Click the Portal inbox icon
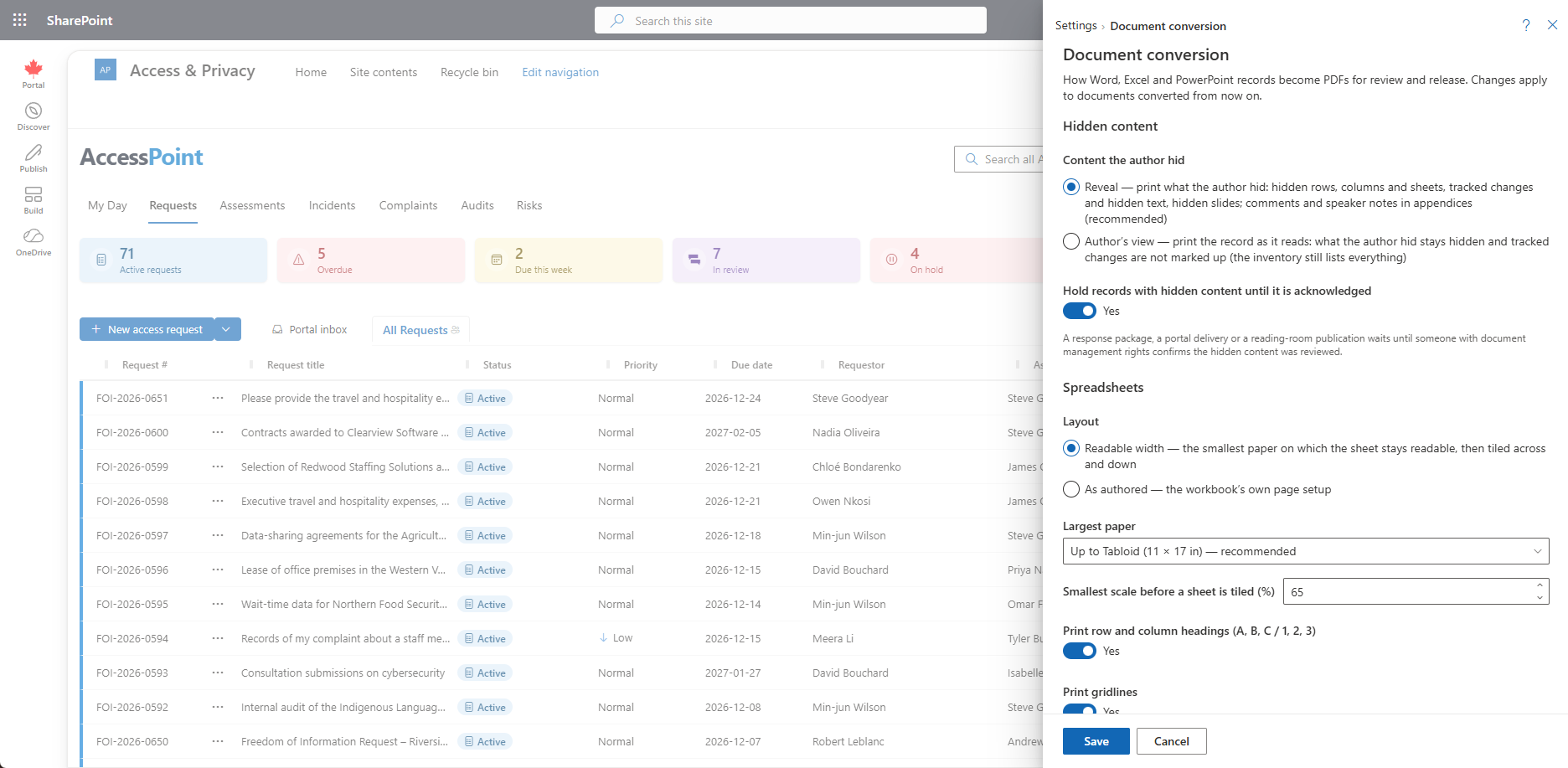The height and width of the screenshot is (768, 1568). (x=277, y=330)
